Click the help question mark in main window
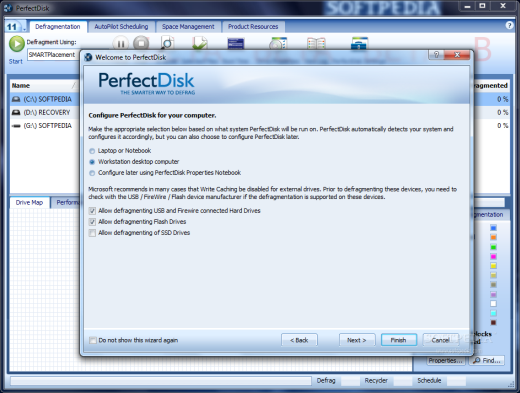The width and height of the screenshot is (520, 393). tap(509, 25)
